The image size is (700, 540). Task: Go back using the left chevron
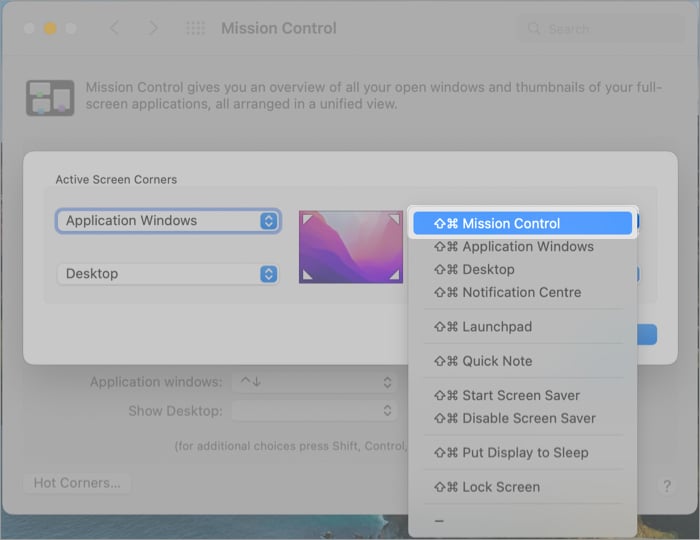pyautogui.click(x=114, y=28)
